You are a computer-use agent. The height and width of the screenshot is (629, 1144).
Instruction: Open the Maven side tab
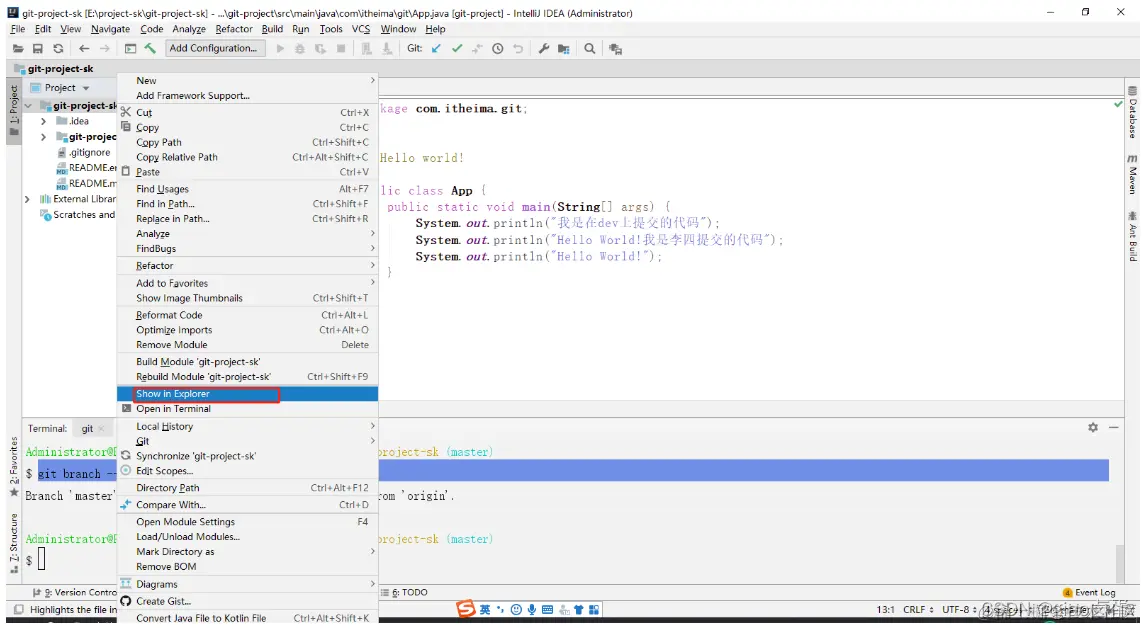click(x=1132, y=174)
